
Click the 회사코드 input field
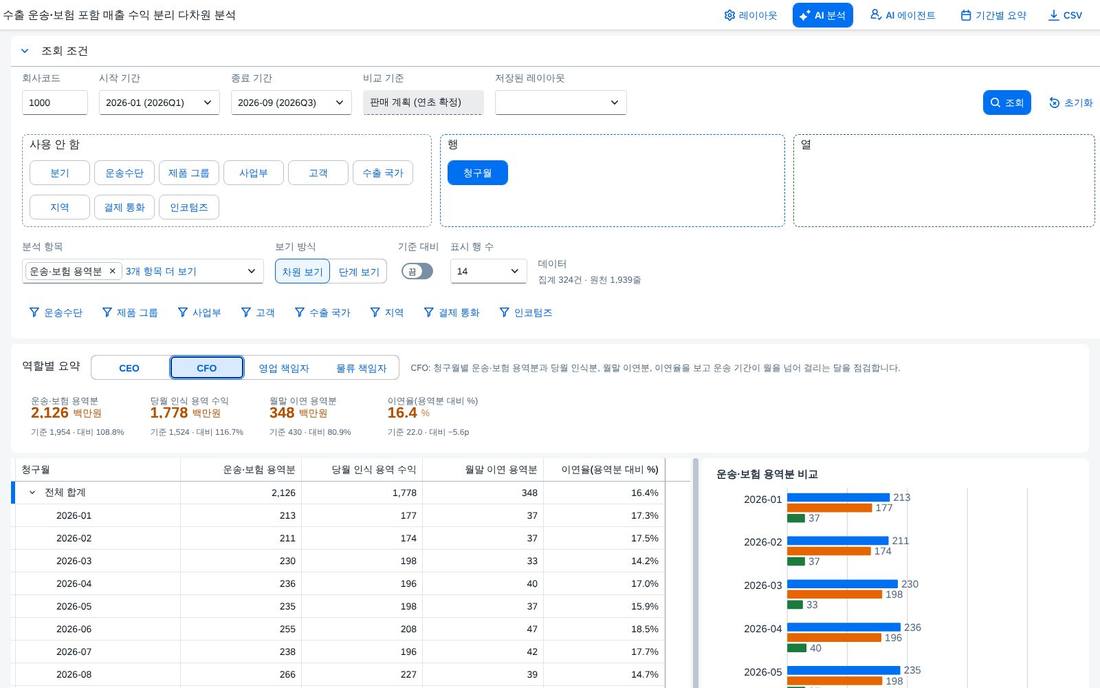pyautogui.click(x=55, y=102)
